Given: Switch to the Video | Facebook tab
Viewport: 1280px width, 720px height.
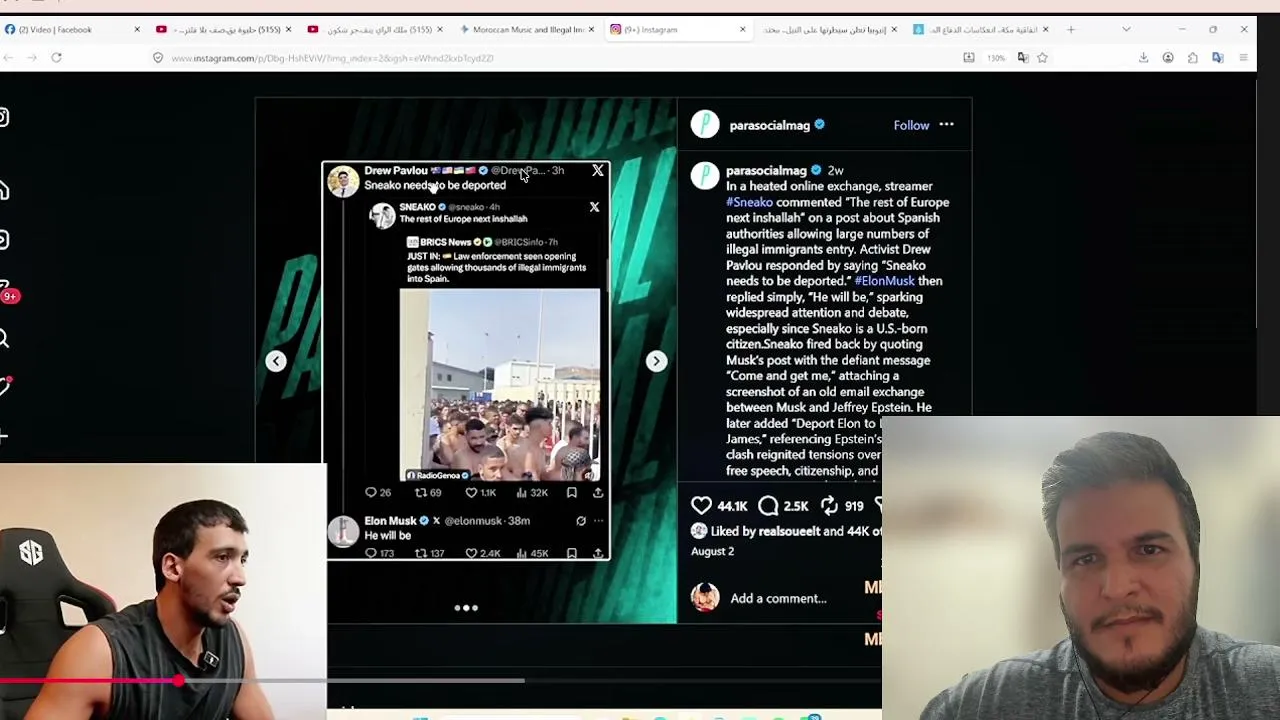Looking at the screenshot, I should 73,30.
